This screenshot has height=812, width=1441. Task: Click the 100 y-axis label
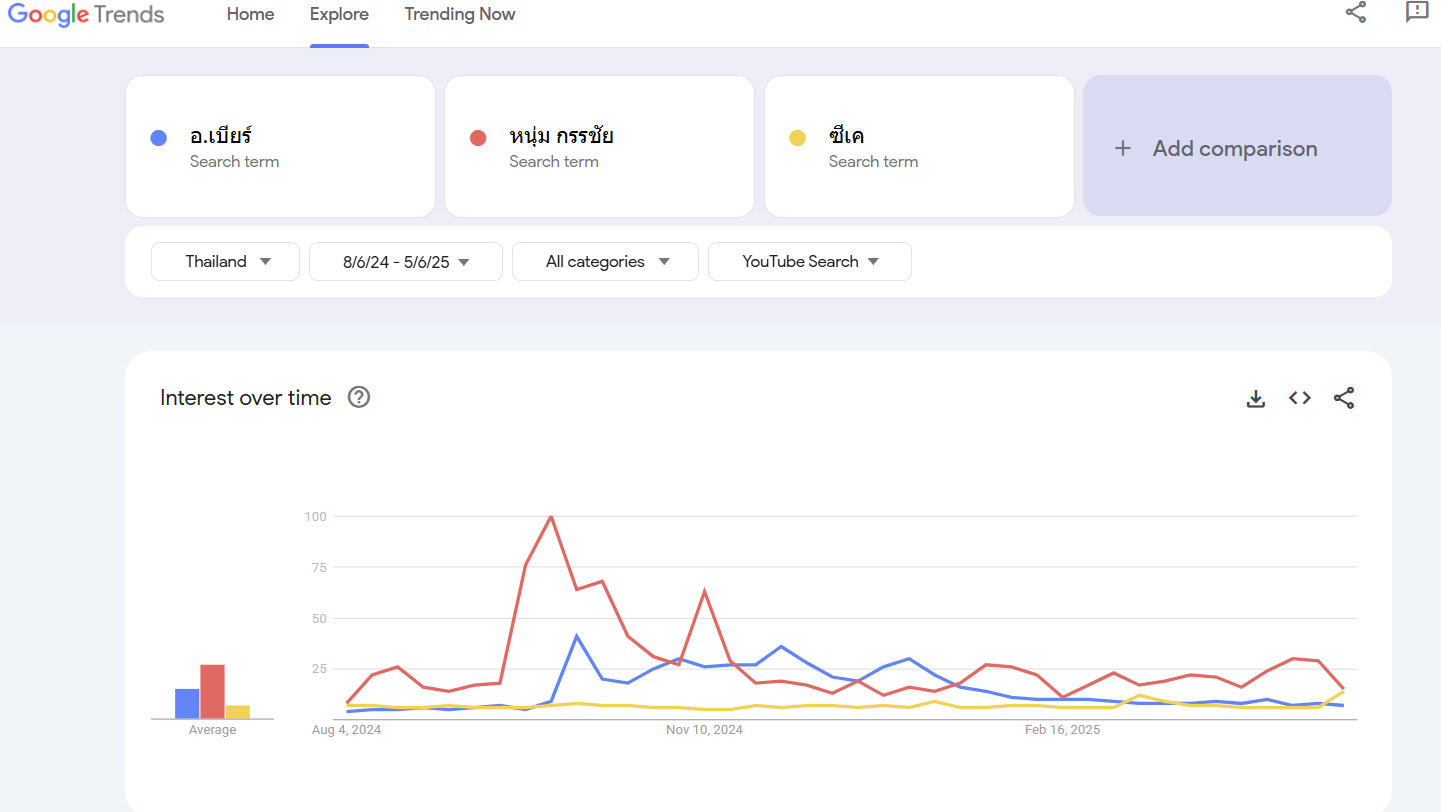click(316, 516)
